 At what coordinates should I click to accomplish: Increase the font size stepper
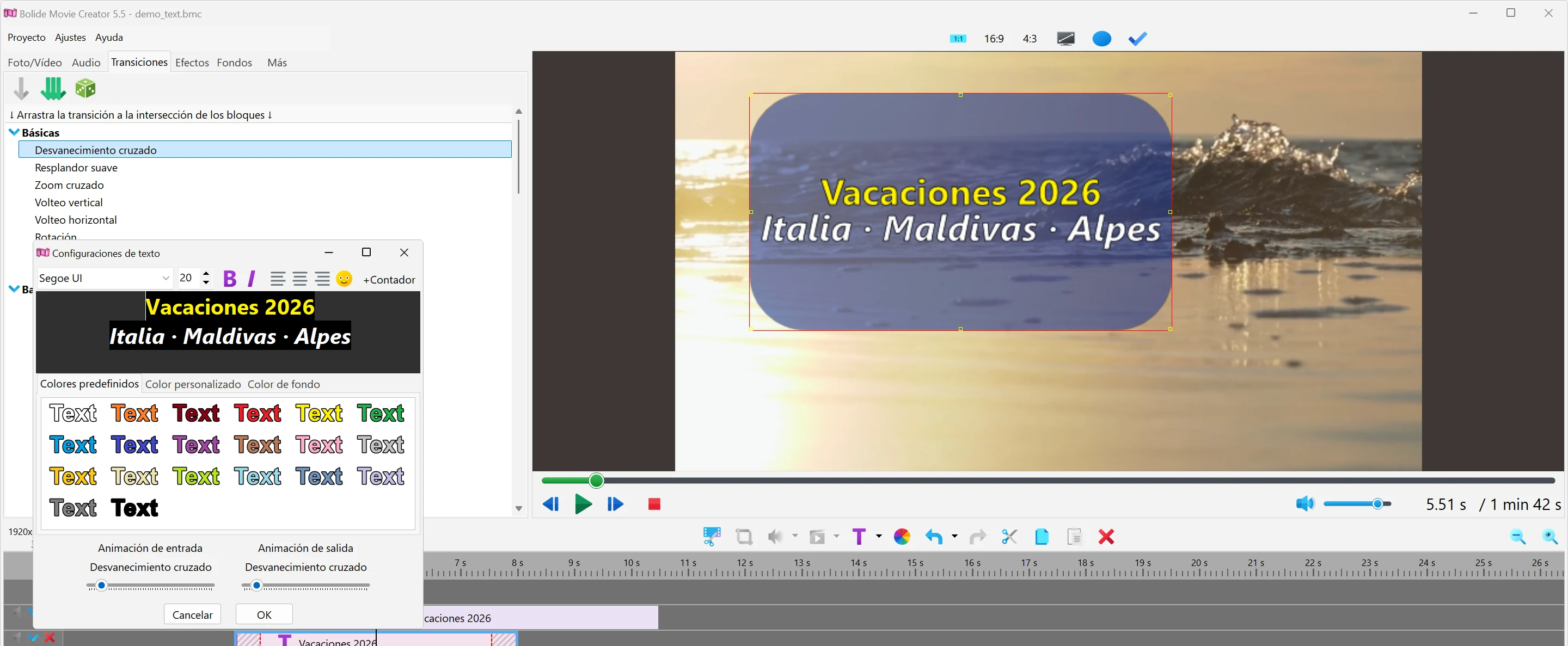coord(206,273)
